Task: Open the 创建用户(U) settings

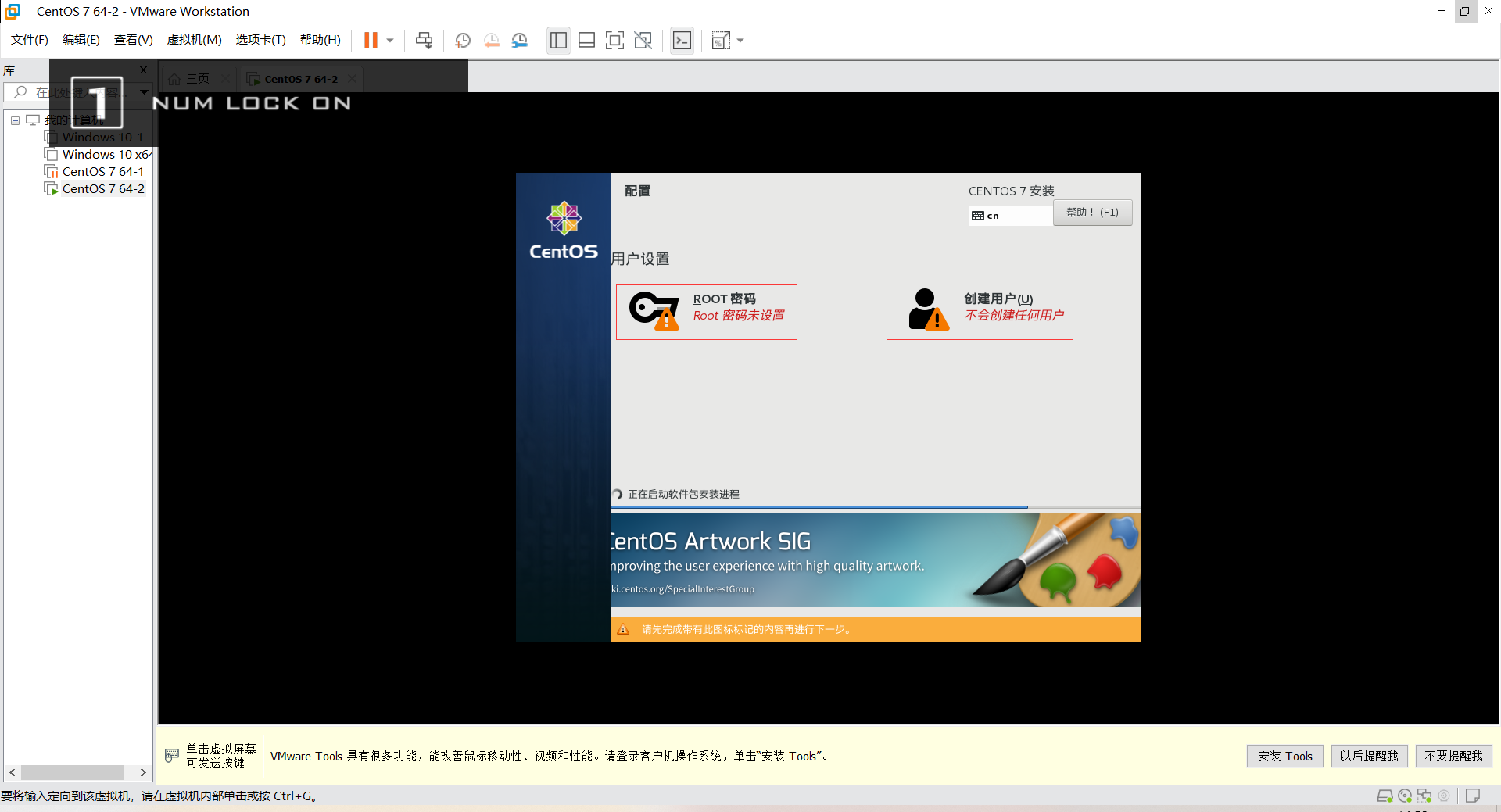Action: pos(980,312)
